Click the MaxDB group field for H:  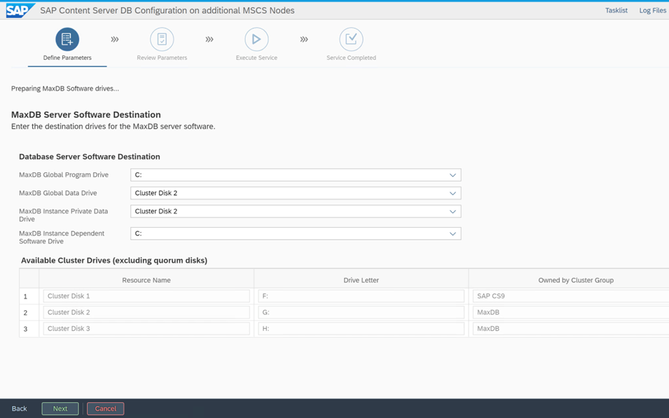coord(571,328)
